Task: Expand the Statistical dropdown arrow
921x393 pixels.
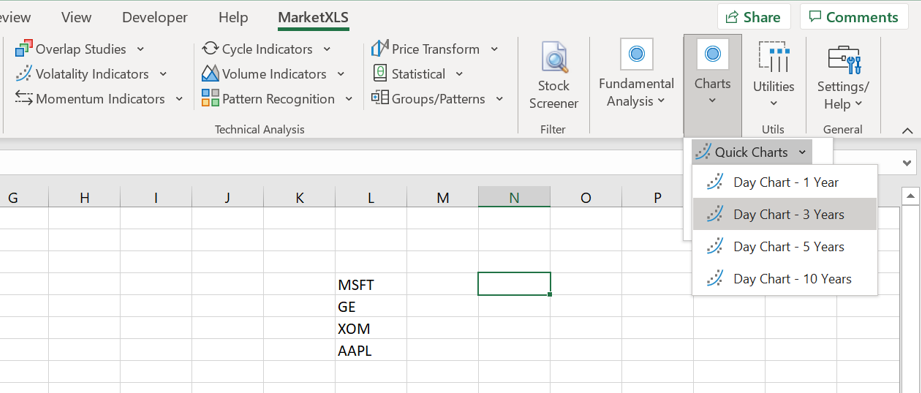Action: (x=459, y=74)
